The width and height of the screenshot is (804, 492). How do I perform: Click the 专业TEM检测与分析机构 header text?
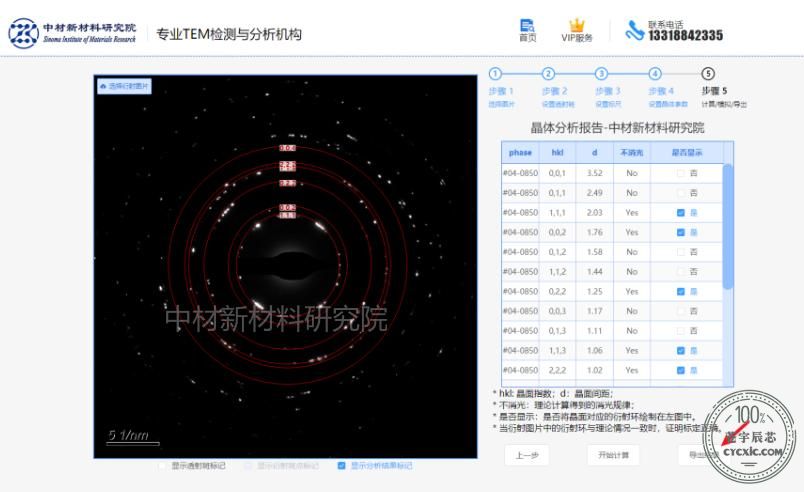(229, 34)
